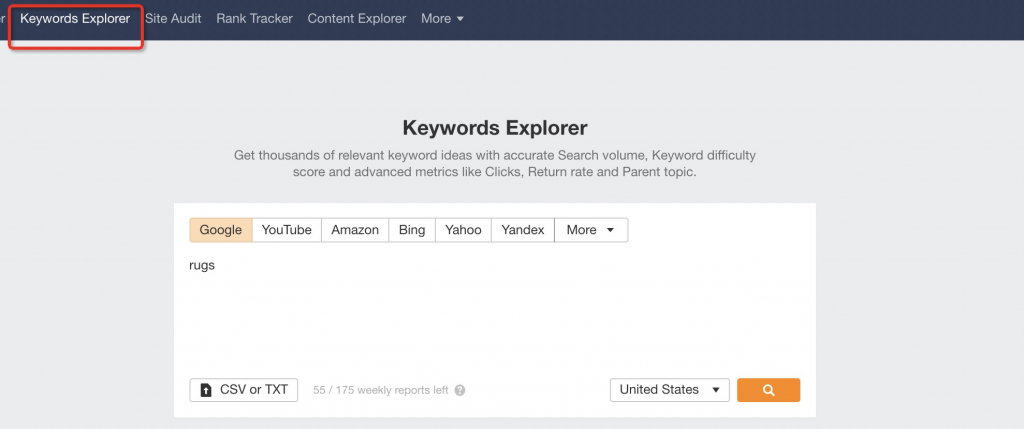Navigate to Content Explorer

(357, 19)
